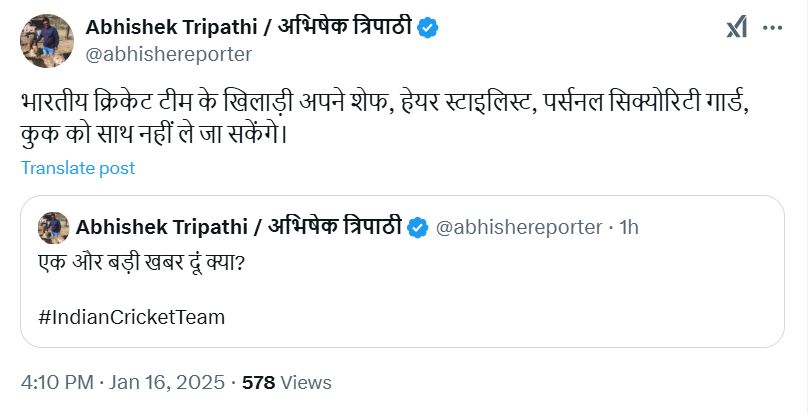This screenshot has width=811, height=414.
Task: Open main author's profile picture
Action: [x=41, y=39]
